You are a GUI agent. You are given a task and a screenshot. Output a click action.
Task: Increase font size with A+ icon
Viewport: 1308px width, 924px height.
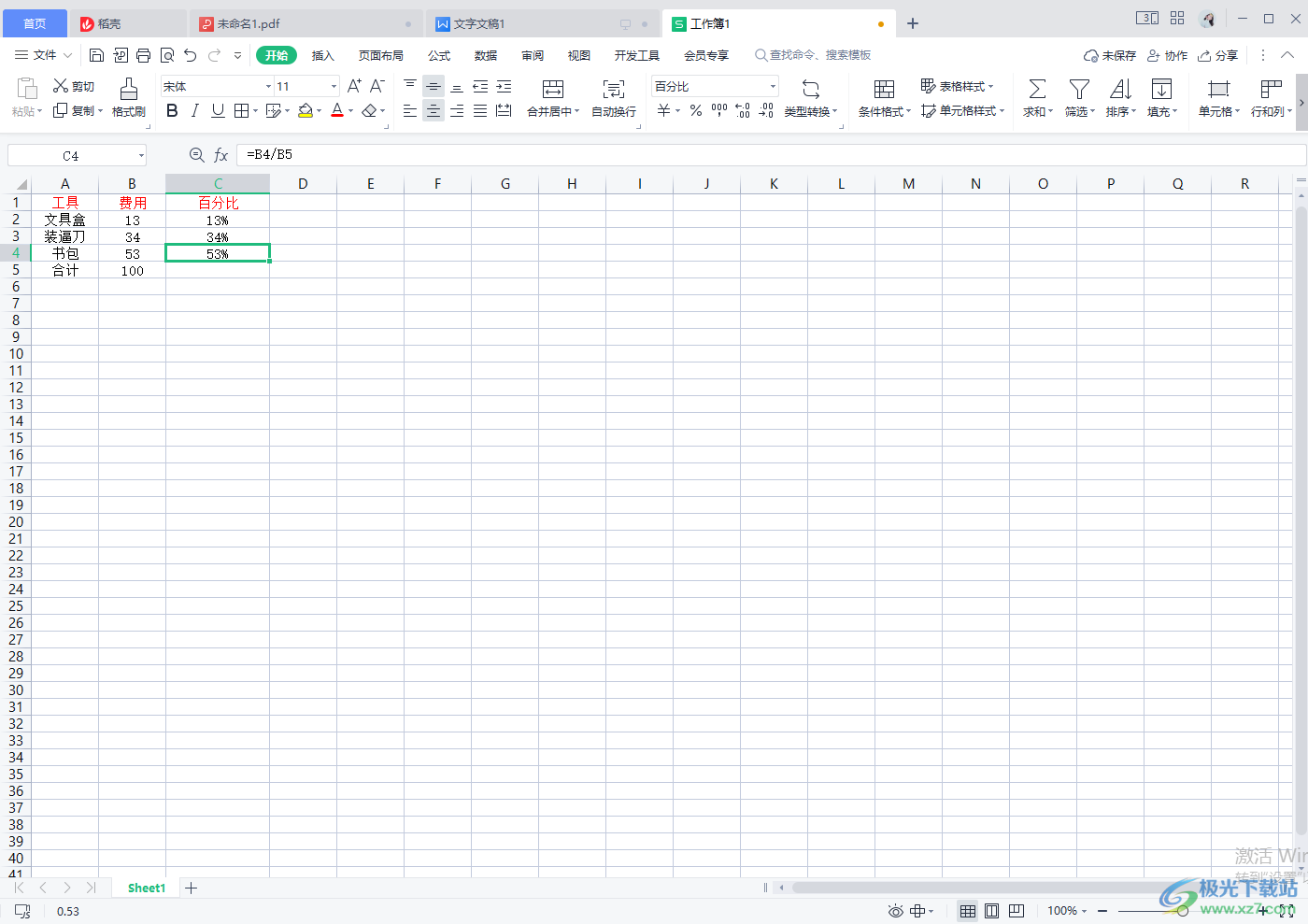(354, 86)
